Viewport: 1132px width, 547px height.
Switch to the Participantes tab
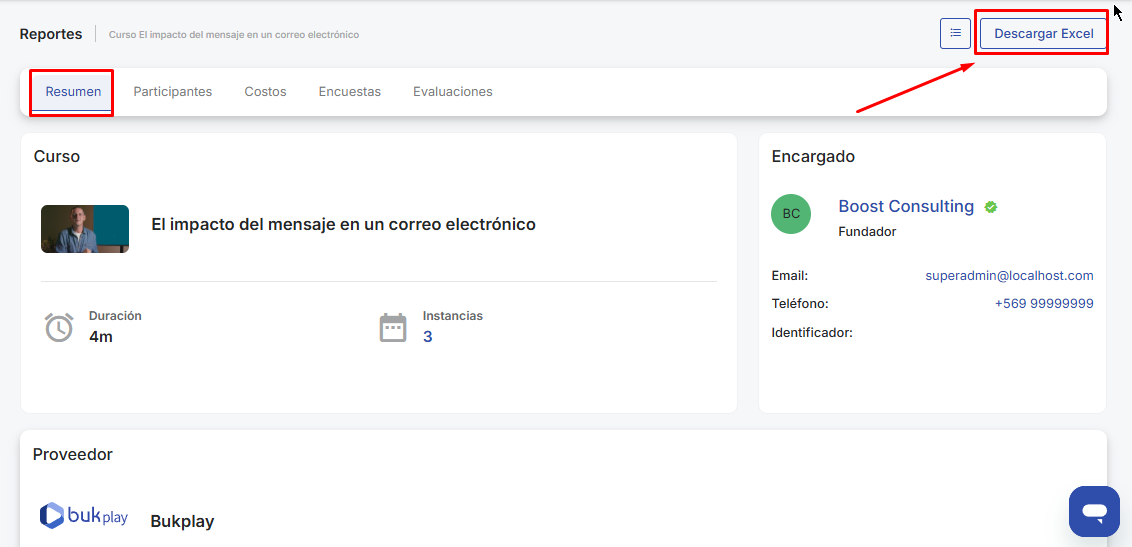pyautogui.click(x=173, y=92)
